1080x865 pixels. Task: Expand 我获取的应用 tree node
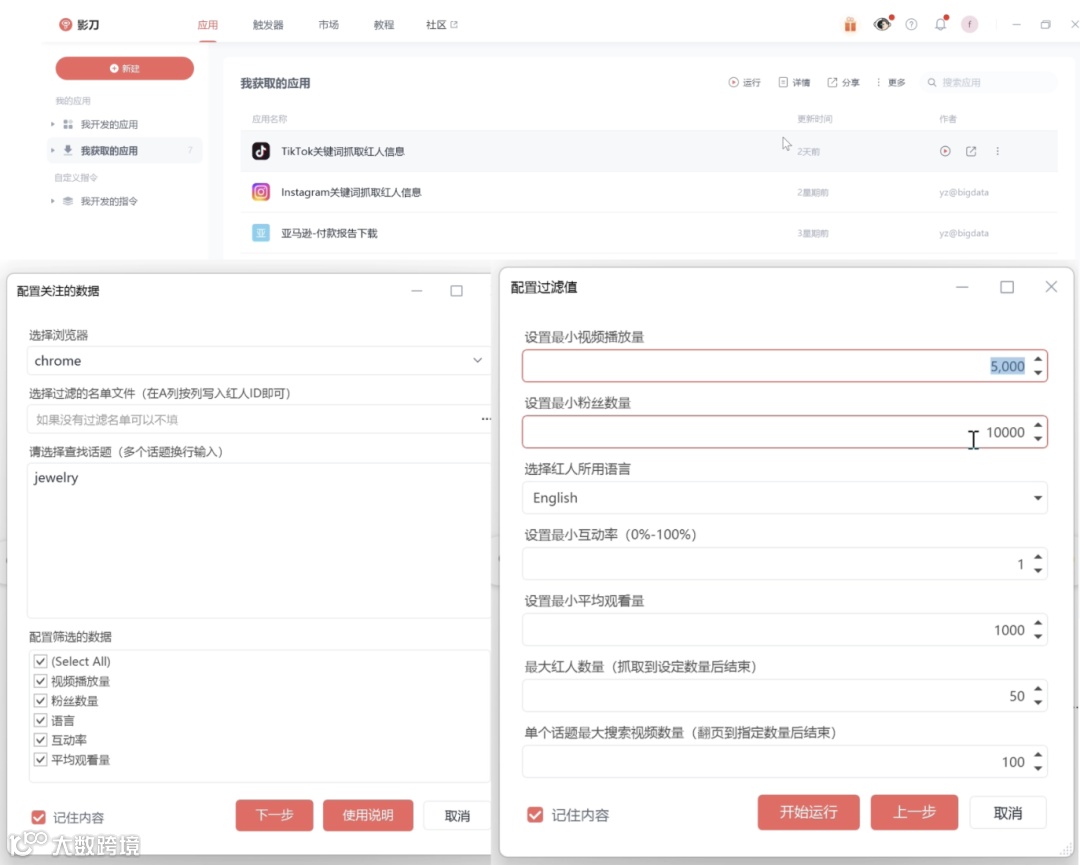click(52, 150)
